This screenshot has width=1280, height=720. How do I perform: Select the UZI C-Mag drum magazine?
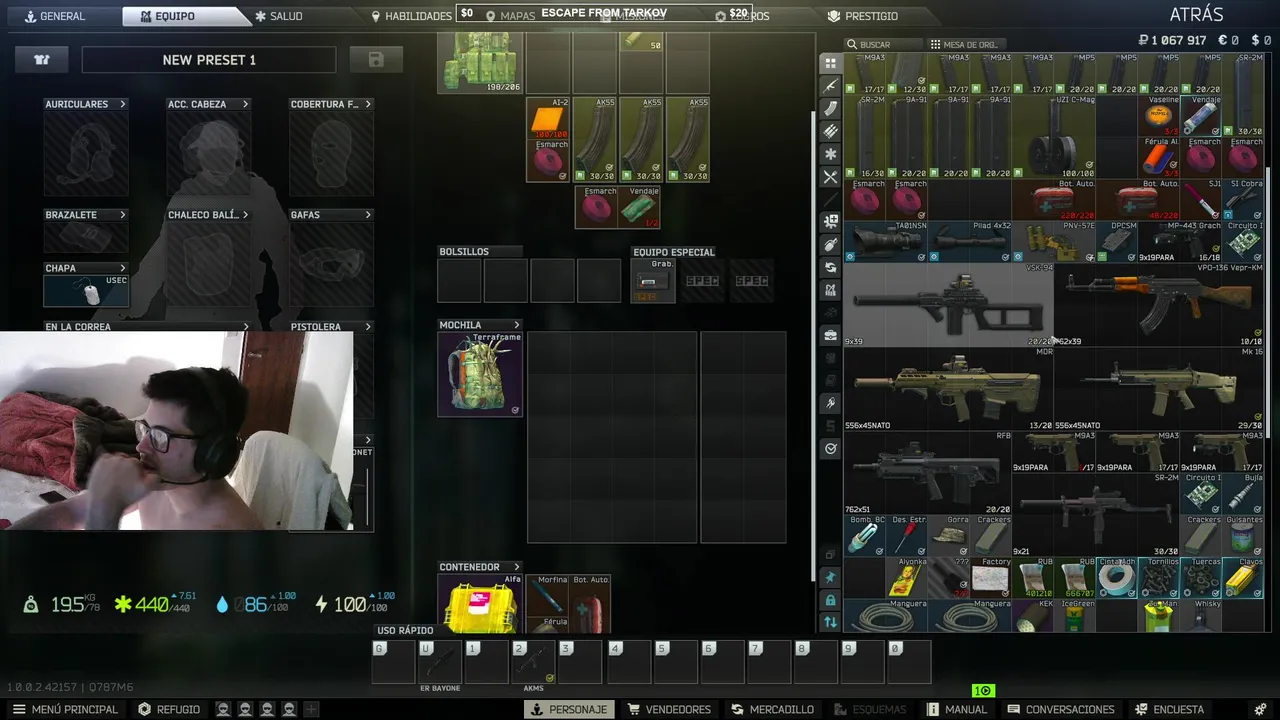click(x=1053, y=137)
